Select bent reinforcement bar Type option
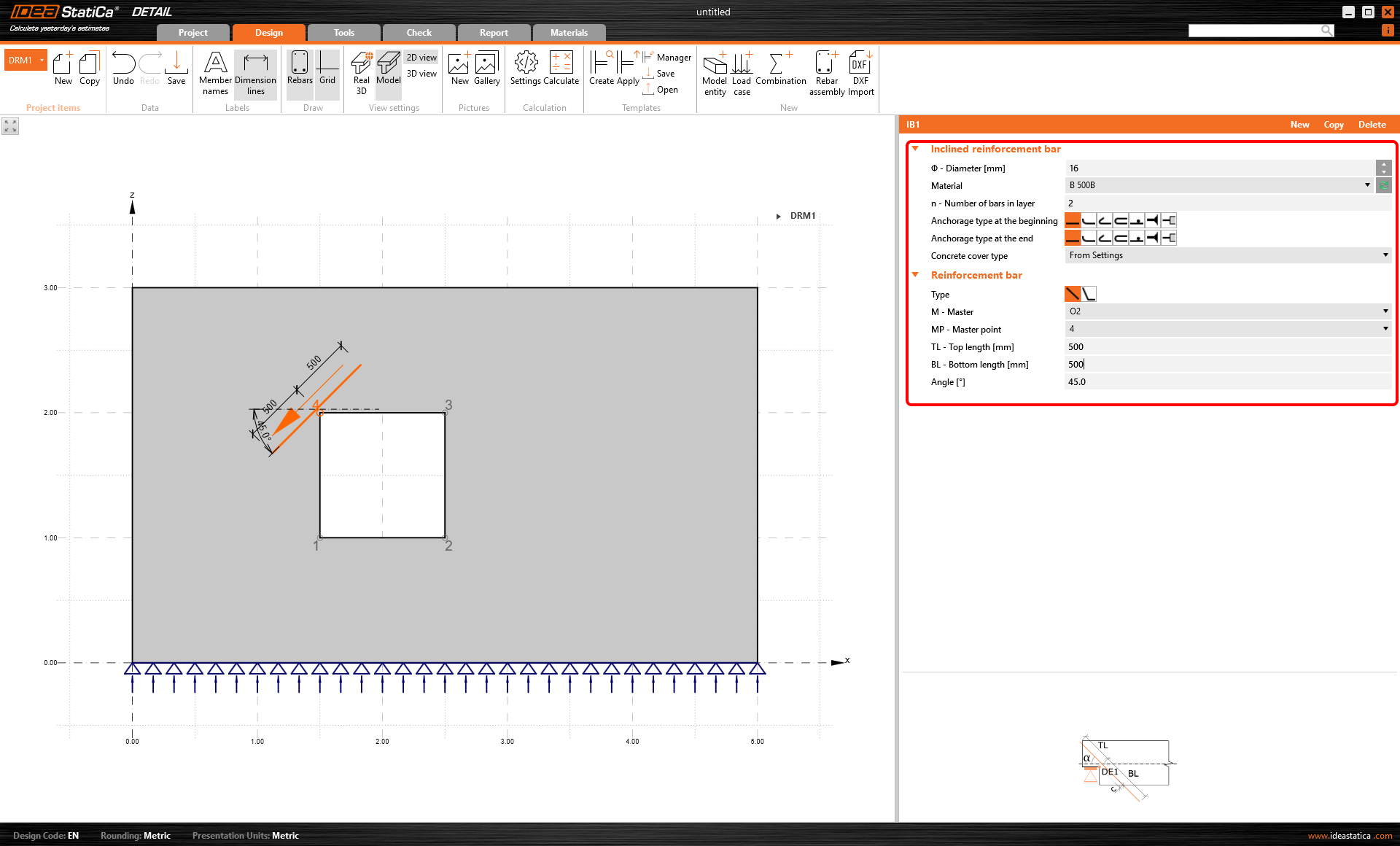Image resolution: width=1400 pixels, height=846 pixels. click(1089, 294)
